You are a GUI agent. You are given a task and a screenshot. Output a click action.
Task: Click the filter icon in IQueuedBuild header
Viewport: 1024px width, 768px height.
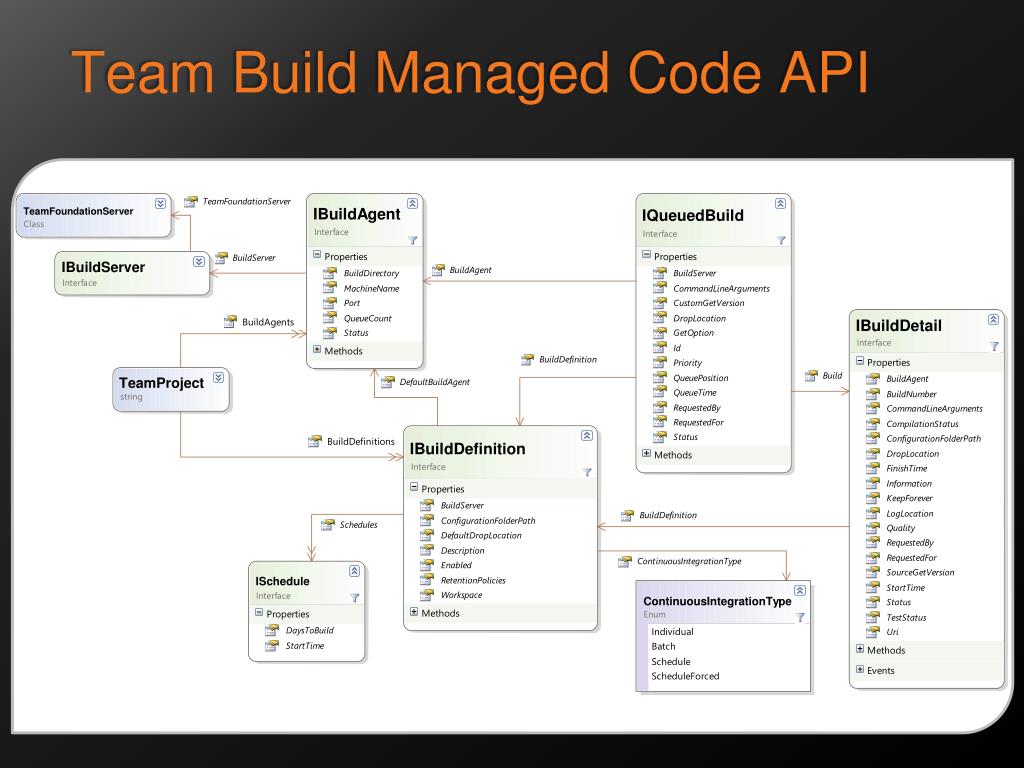pos(780,240)
